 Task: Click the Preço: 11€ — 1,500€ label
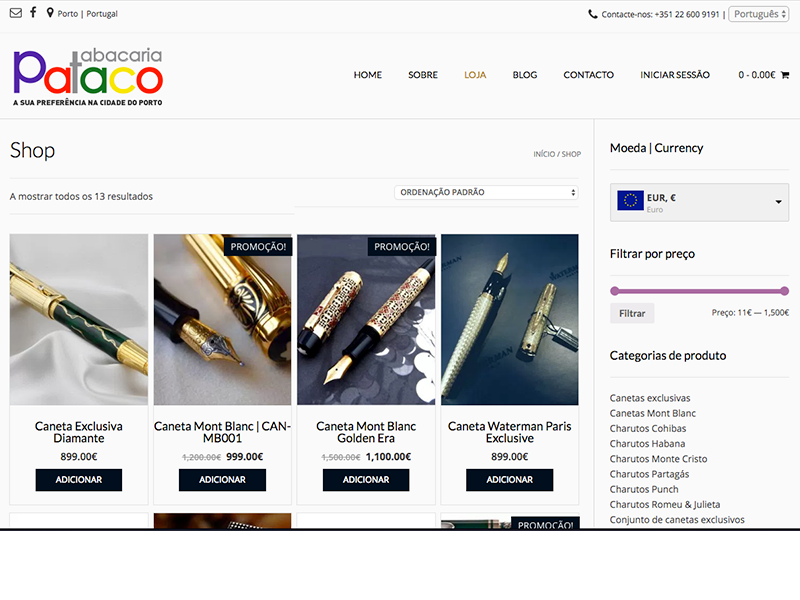750,313
